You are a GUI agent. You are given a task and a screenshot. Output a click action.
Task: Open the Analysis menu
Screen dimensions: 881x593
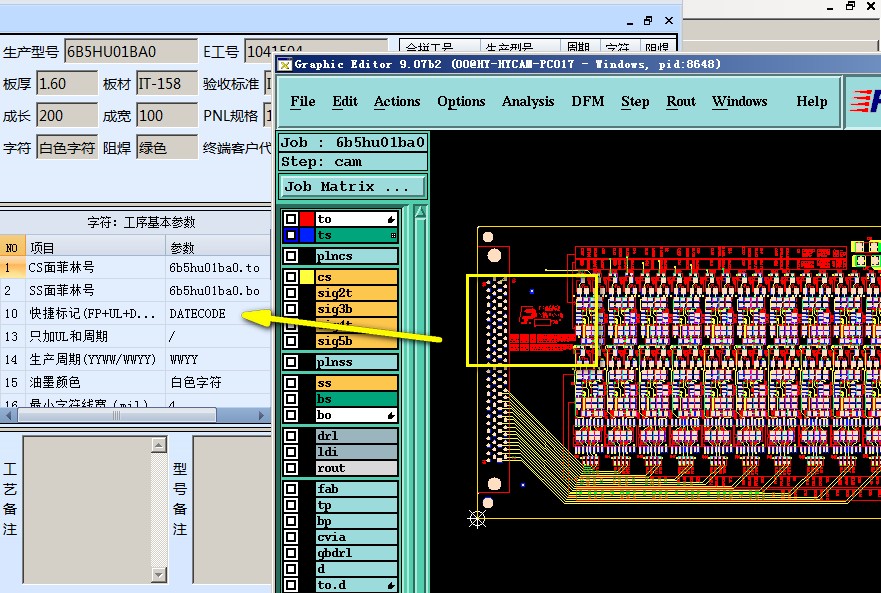point(528,101)
